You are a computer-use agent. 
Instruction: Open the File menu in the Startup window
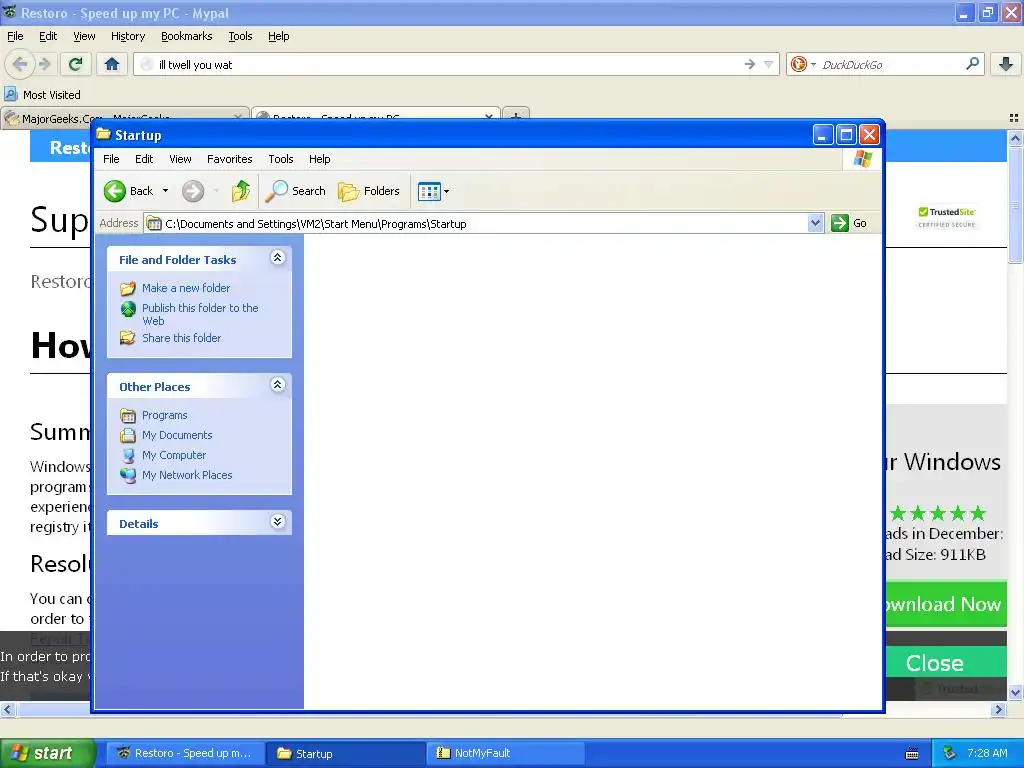click(x=111, y=159)
